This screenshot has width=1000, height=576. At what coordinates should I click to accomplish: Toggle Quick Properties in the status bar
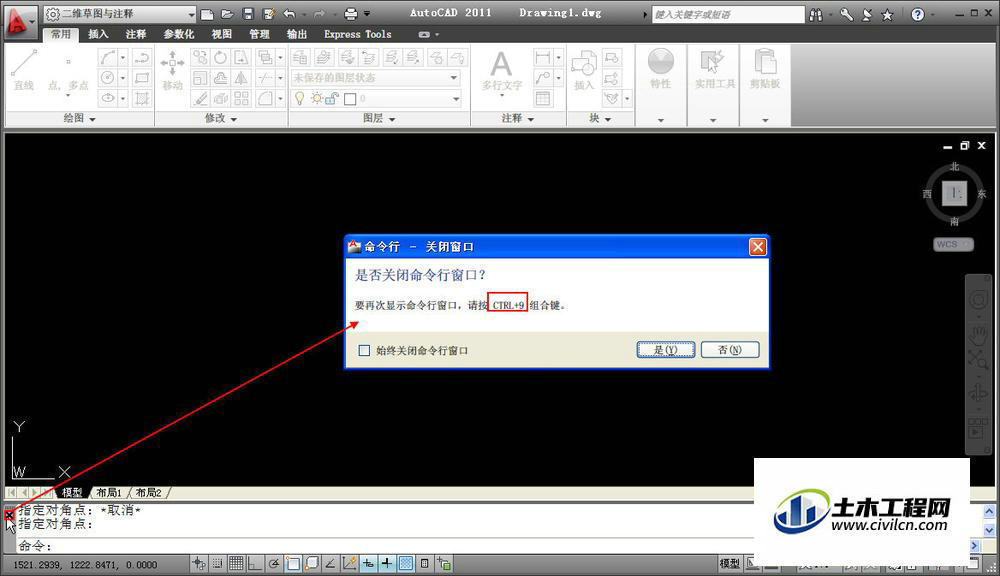click(425, 563)
